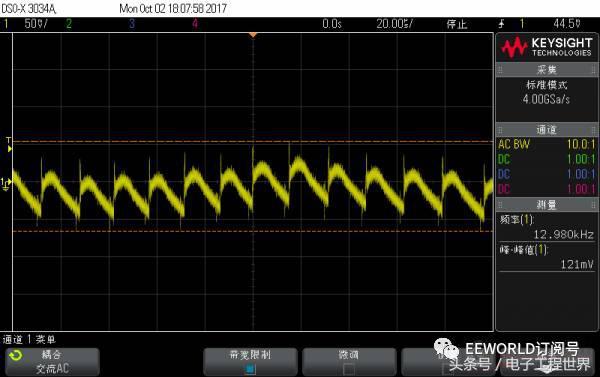Expand the 通道 channel panel header
The width and height of the screenshot is (600, 377).
[546, 130]
